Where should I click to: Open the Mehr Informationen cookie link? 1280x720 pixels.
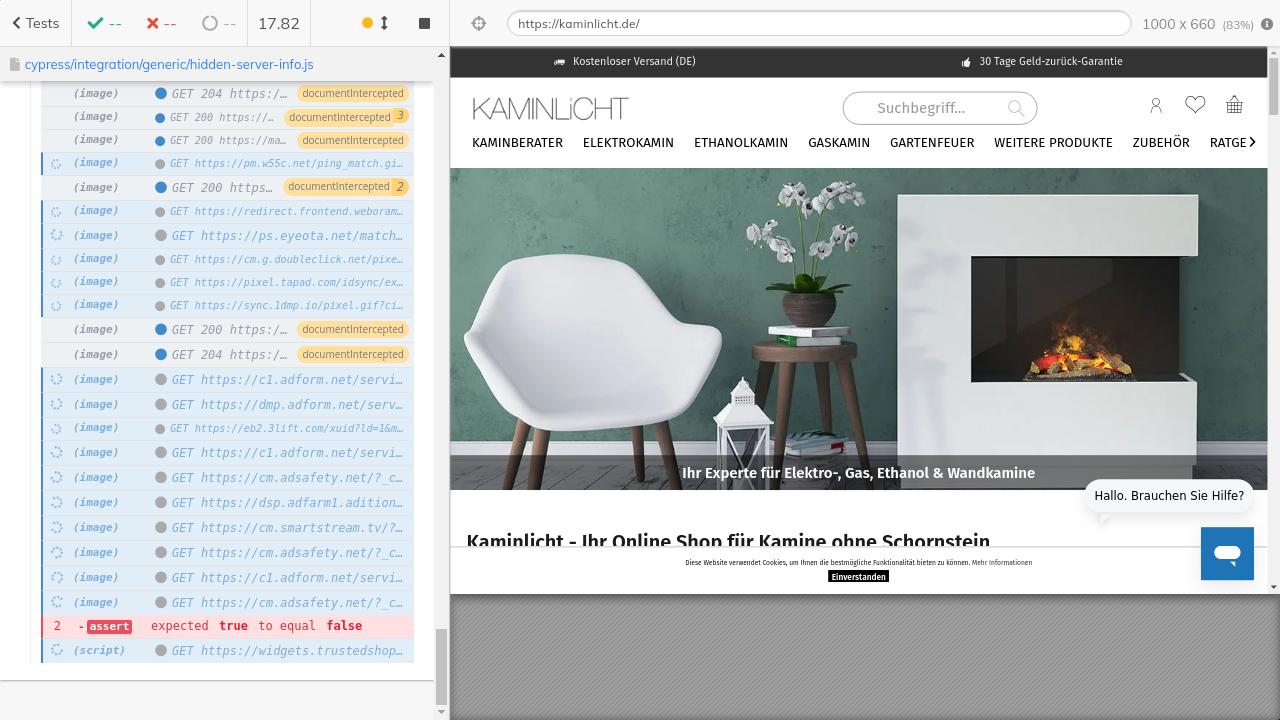point(1002,563)
